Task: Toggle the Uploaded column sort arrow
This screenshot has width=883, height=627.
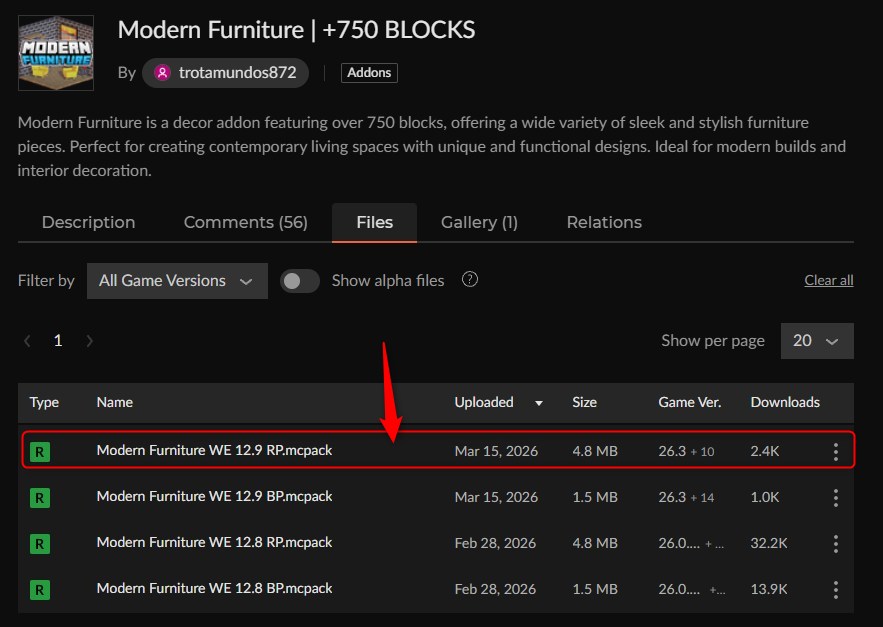Action: [x=537, y=403]
